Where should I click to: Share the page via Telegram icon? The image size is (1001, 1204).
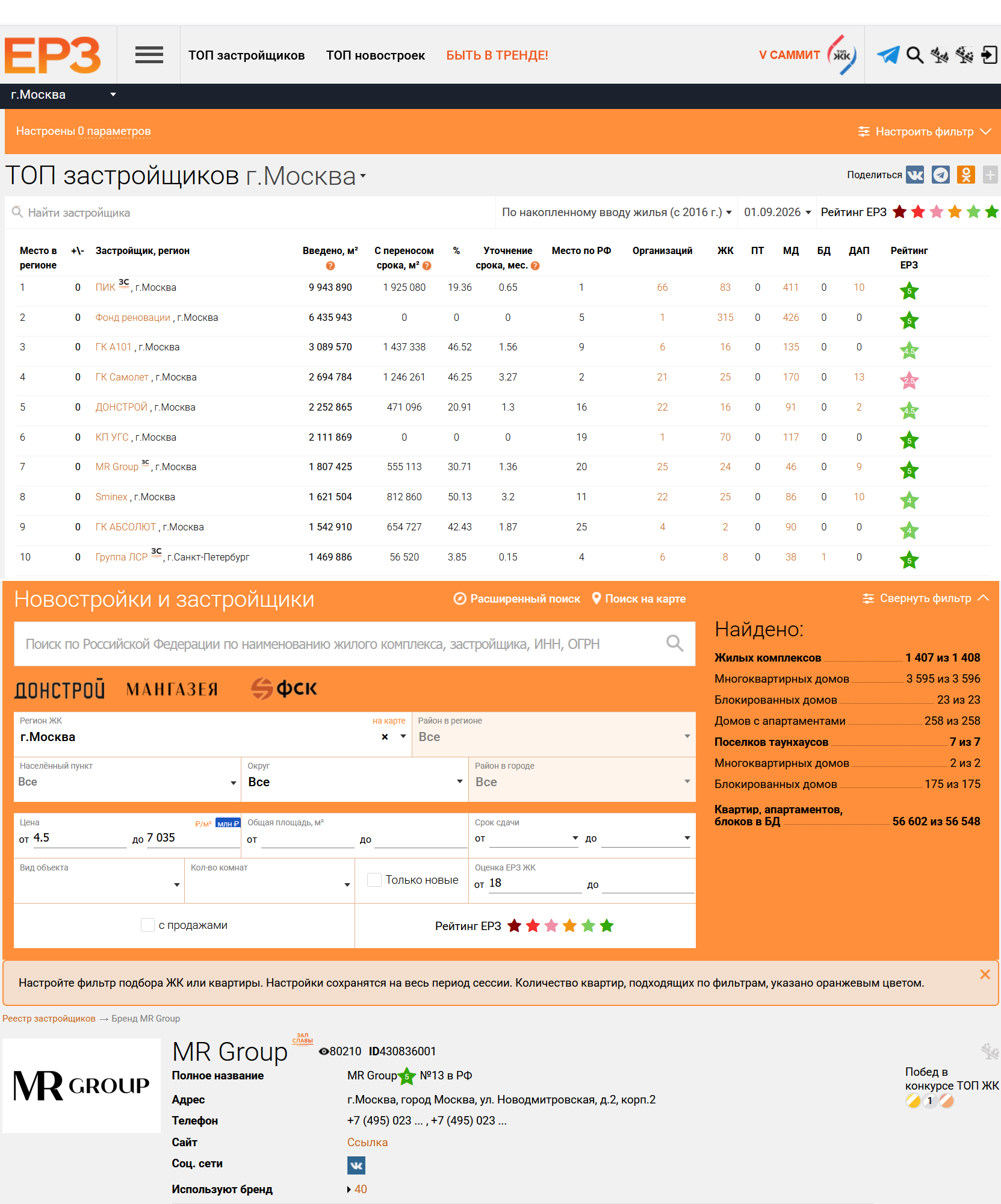click(x=941, y=175)
